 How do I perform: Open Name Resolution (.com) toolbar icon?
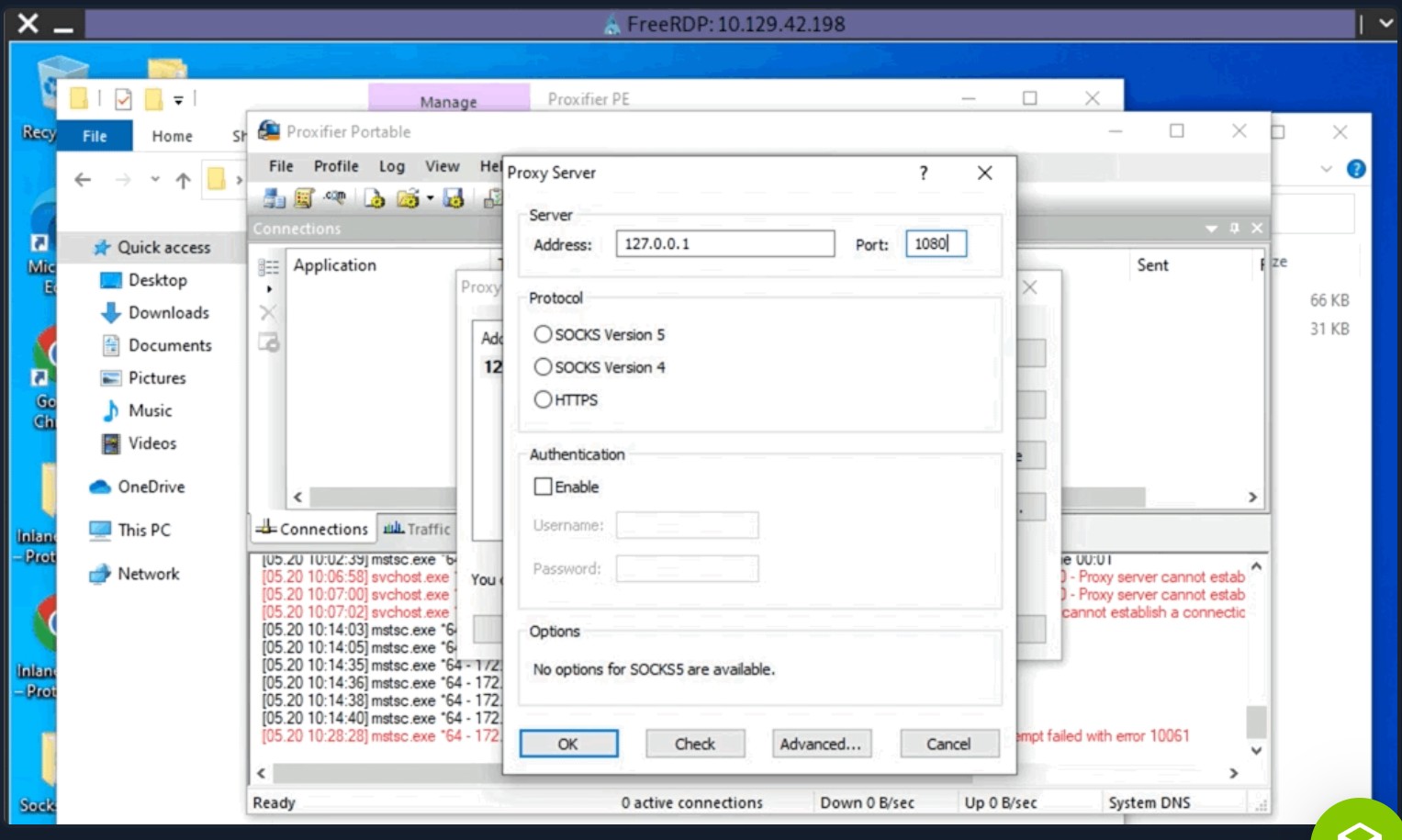[x=335, y=197]
